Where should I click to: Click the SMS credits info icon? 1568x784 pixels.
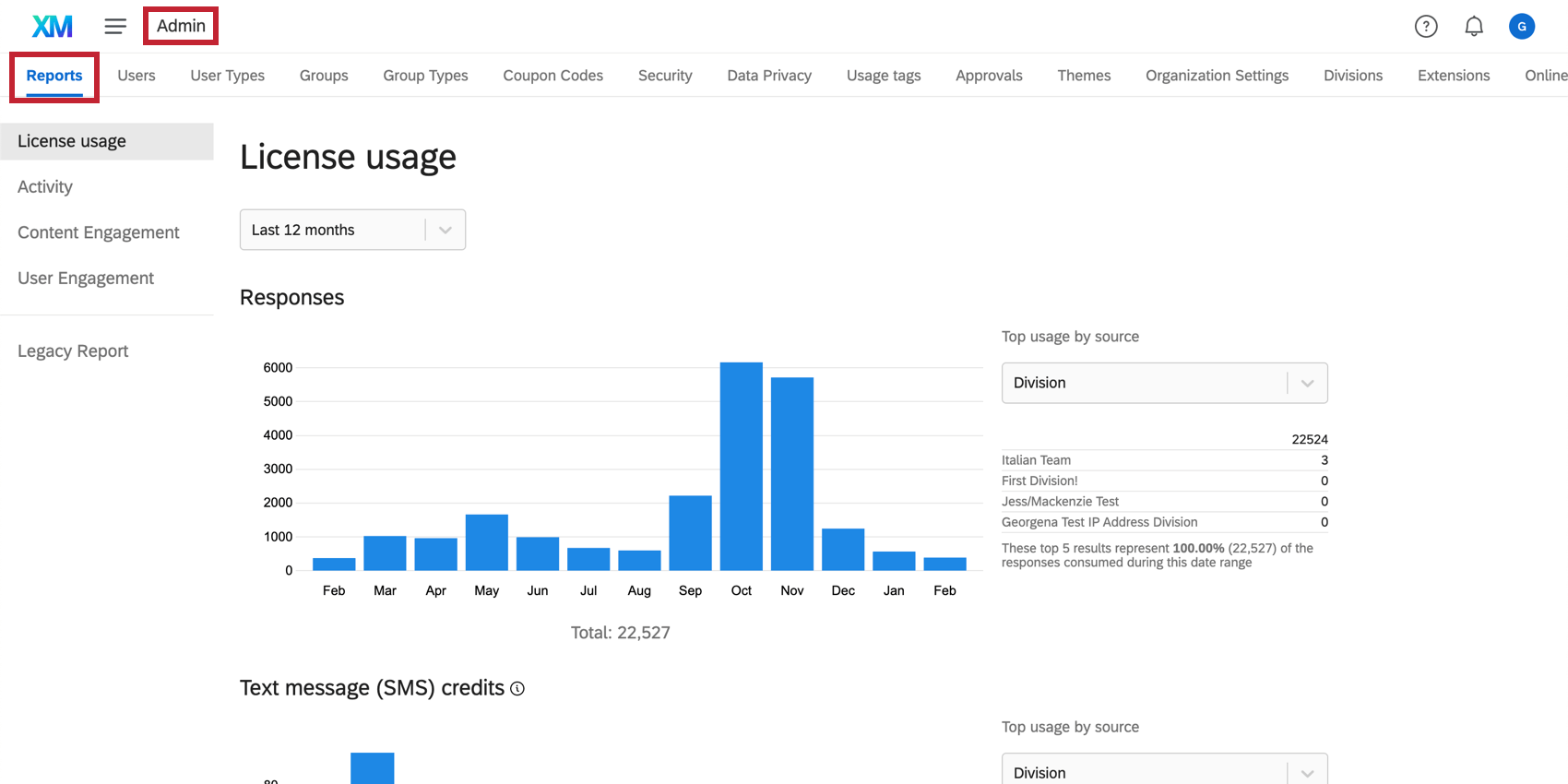pyautogui.click(x=517, y=689)
